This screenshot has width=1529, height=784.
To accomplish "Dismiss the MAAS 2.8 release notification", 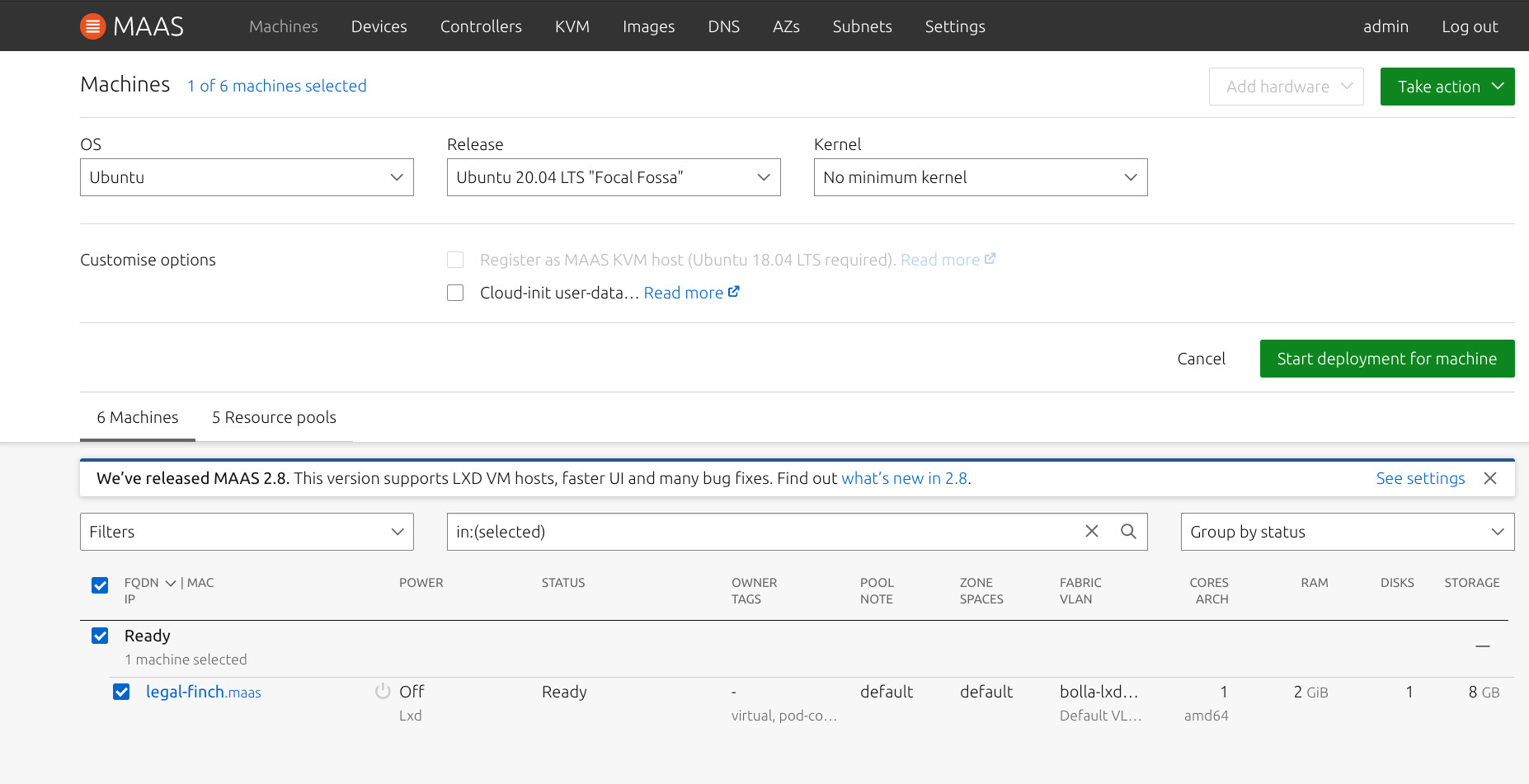I will [1489, 478].
